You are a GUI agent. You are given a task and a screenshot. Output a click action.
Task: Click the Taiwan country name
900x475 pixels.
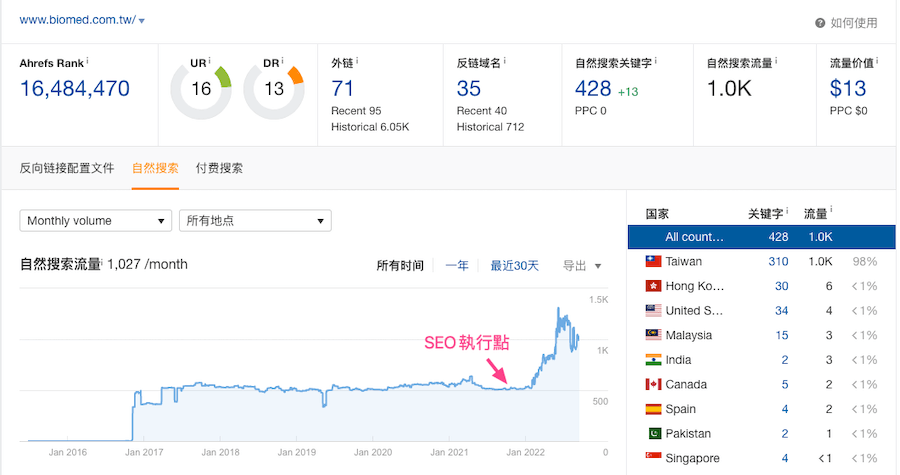pyautogui.click(x=684, y=262)
